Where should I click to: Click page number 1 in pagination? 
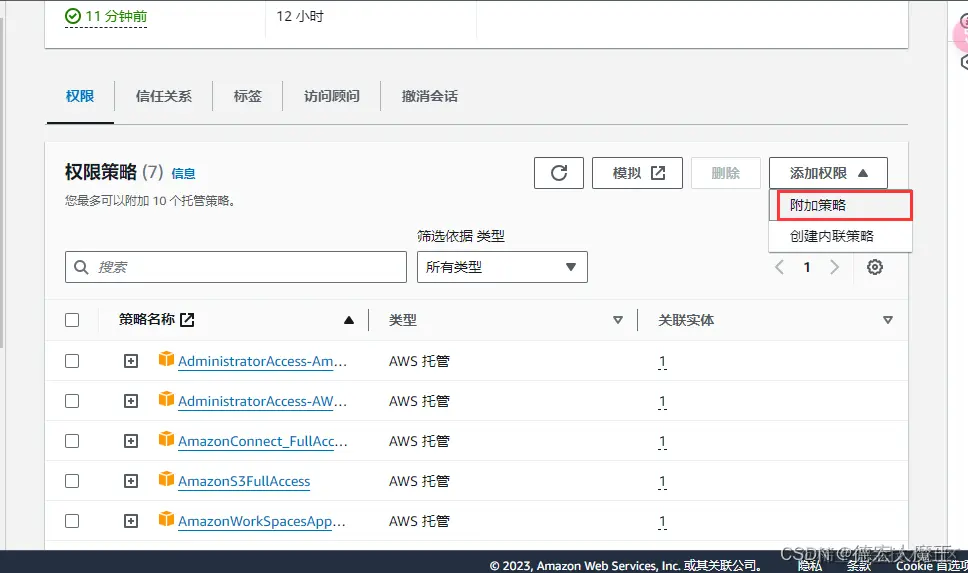806,267
